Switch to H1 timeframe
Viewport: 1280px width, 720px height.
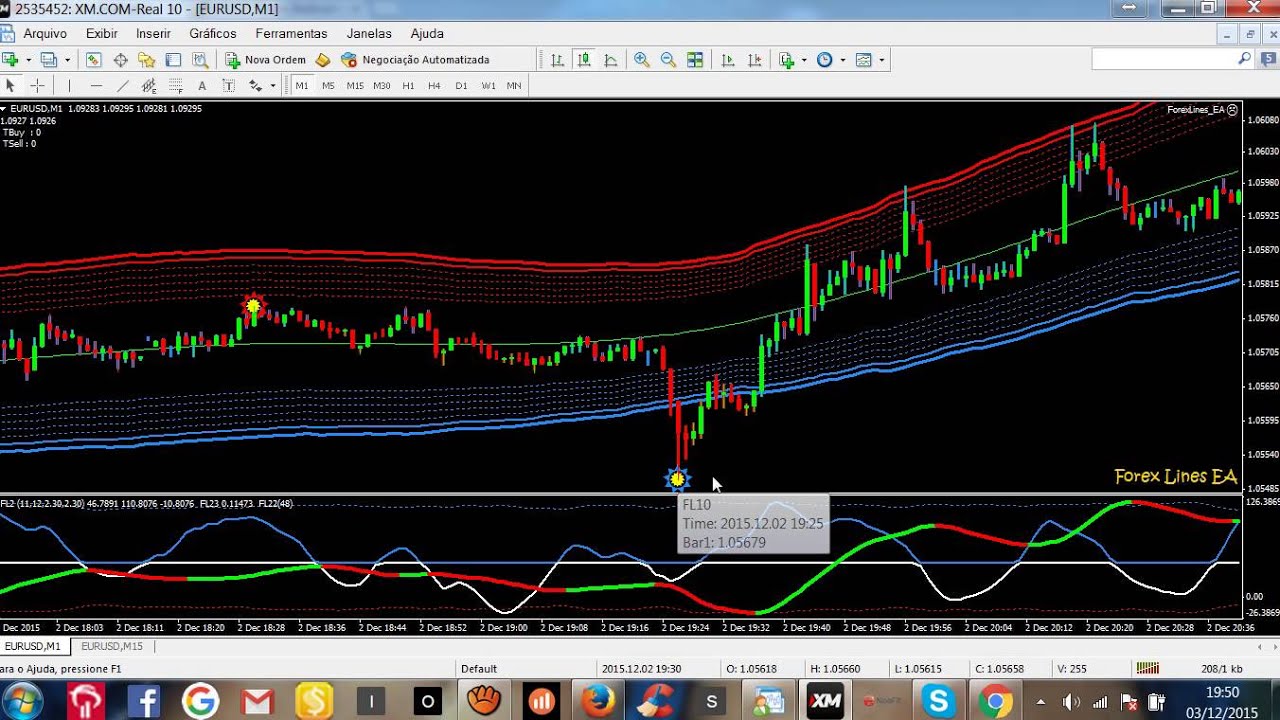click(408, 86)
